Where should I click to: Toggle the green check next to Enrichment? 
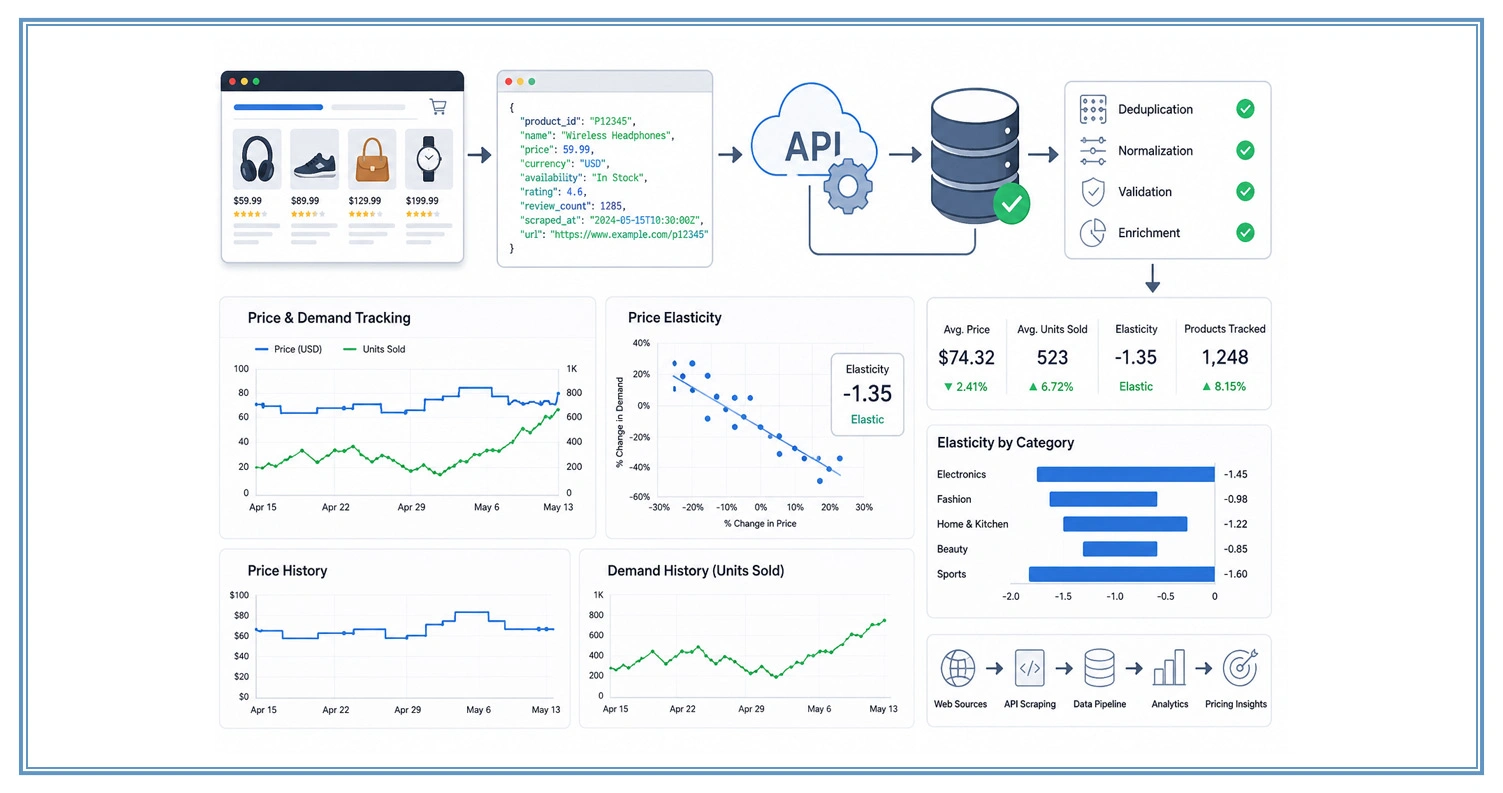click(x=1245, y=232)
